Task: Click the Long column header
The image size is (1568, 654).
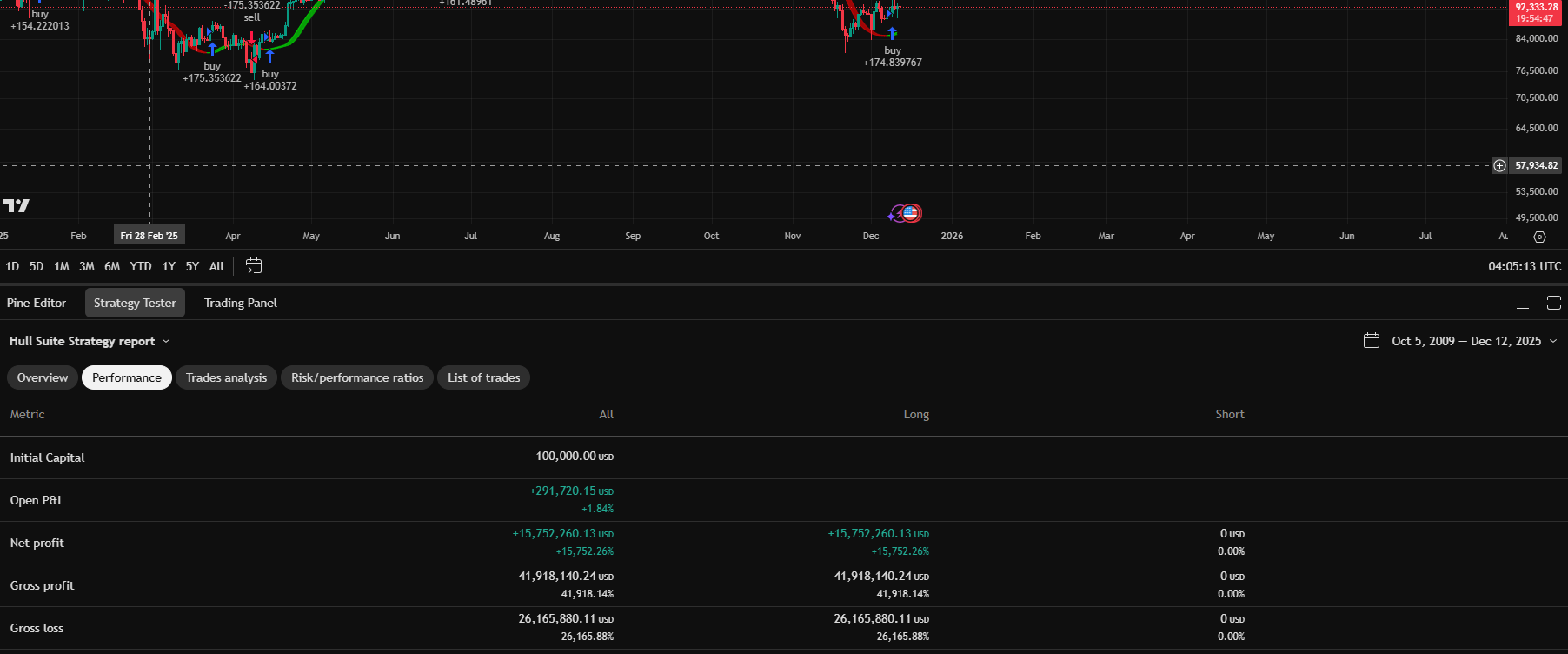Action: coord(916,415)
